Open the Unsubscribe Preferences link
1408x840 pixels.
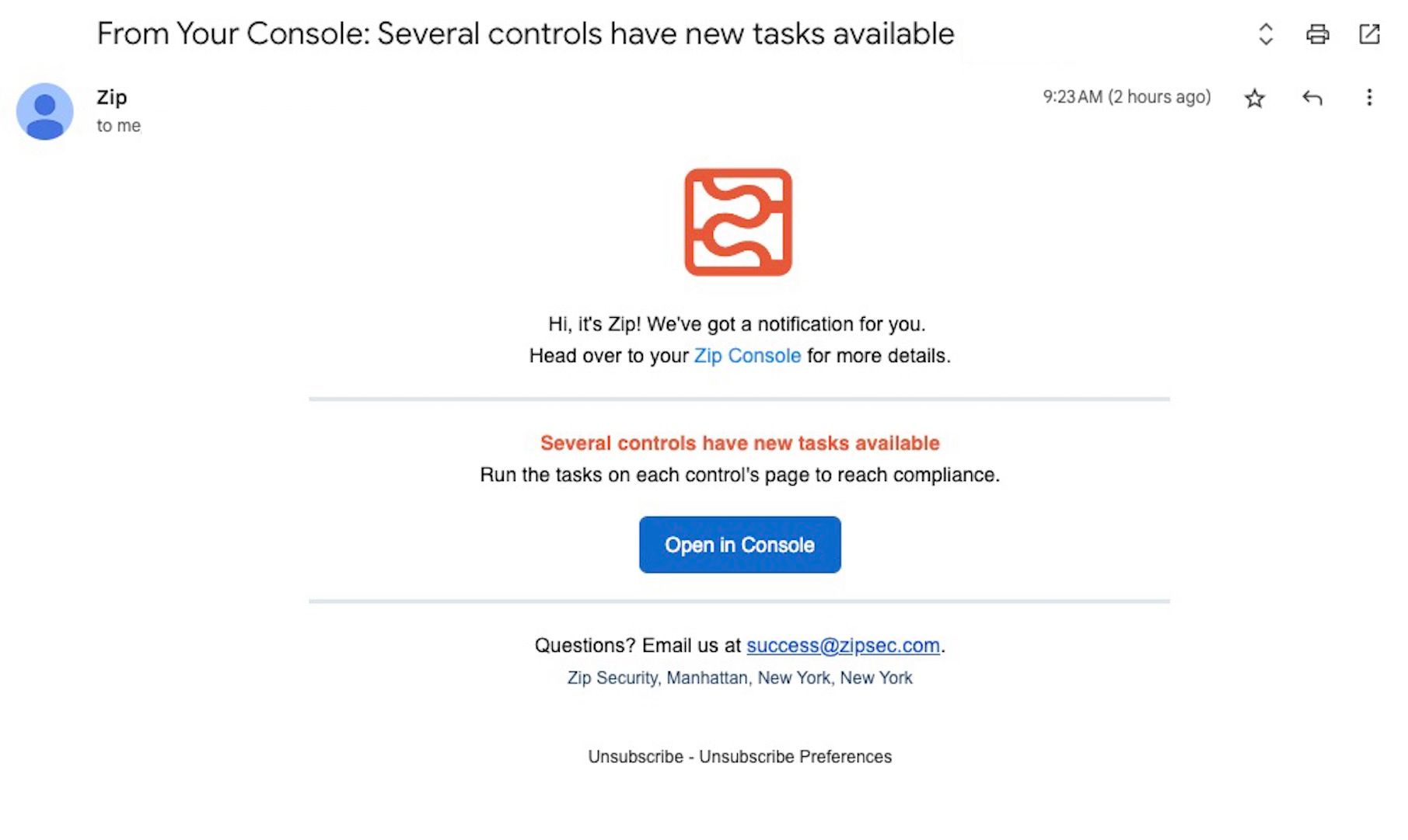point(795,757)
